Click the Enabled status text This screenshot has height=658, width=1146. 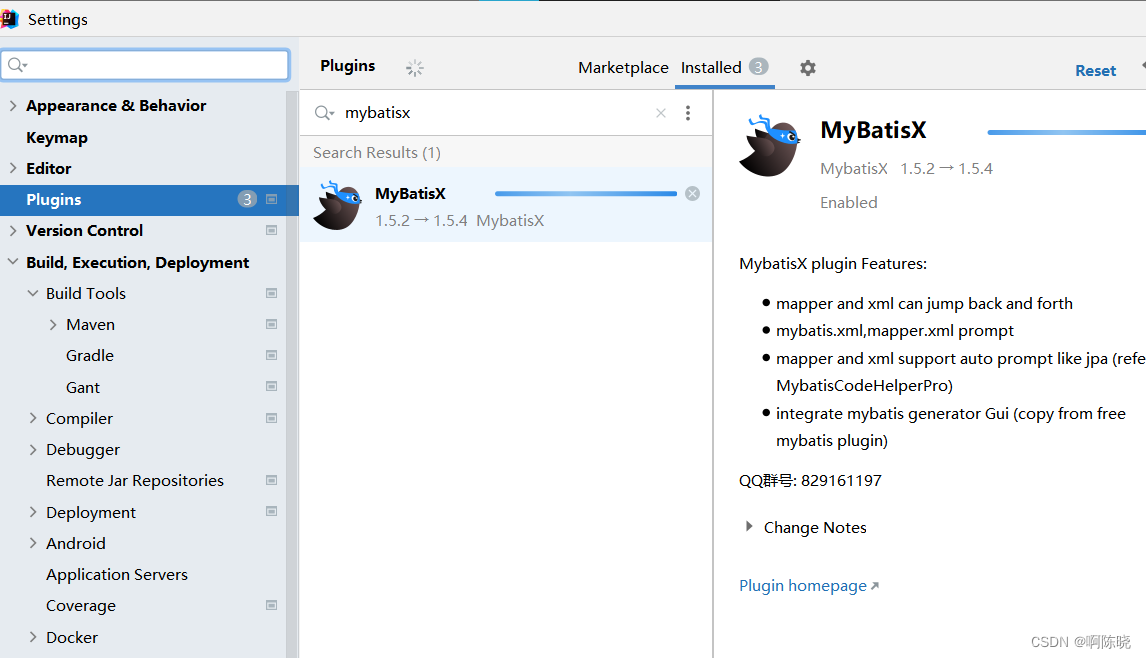coord(849,203)
